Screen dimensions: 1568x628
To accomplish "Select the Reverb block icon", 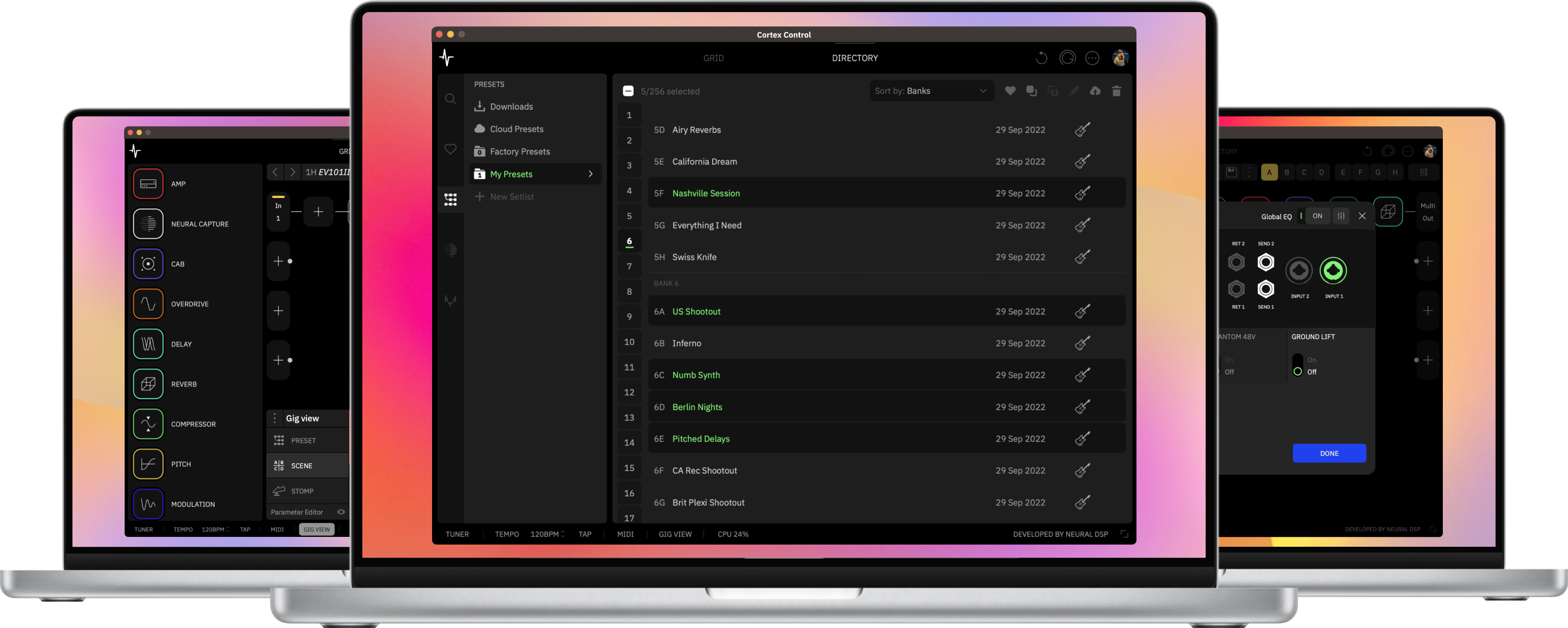I will click(148, 384).
